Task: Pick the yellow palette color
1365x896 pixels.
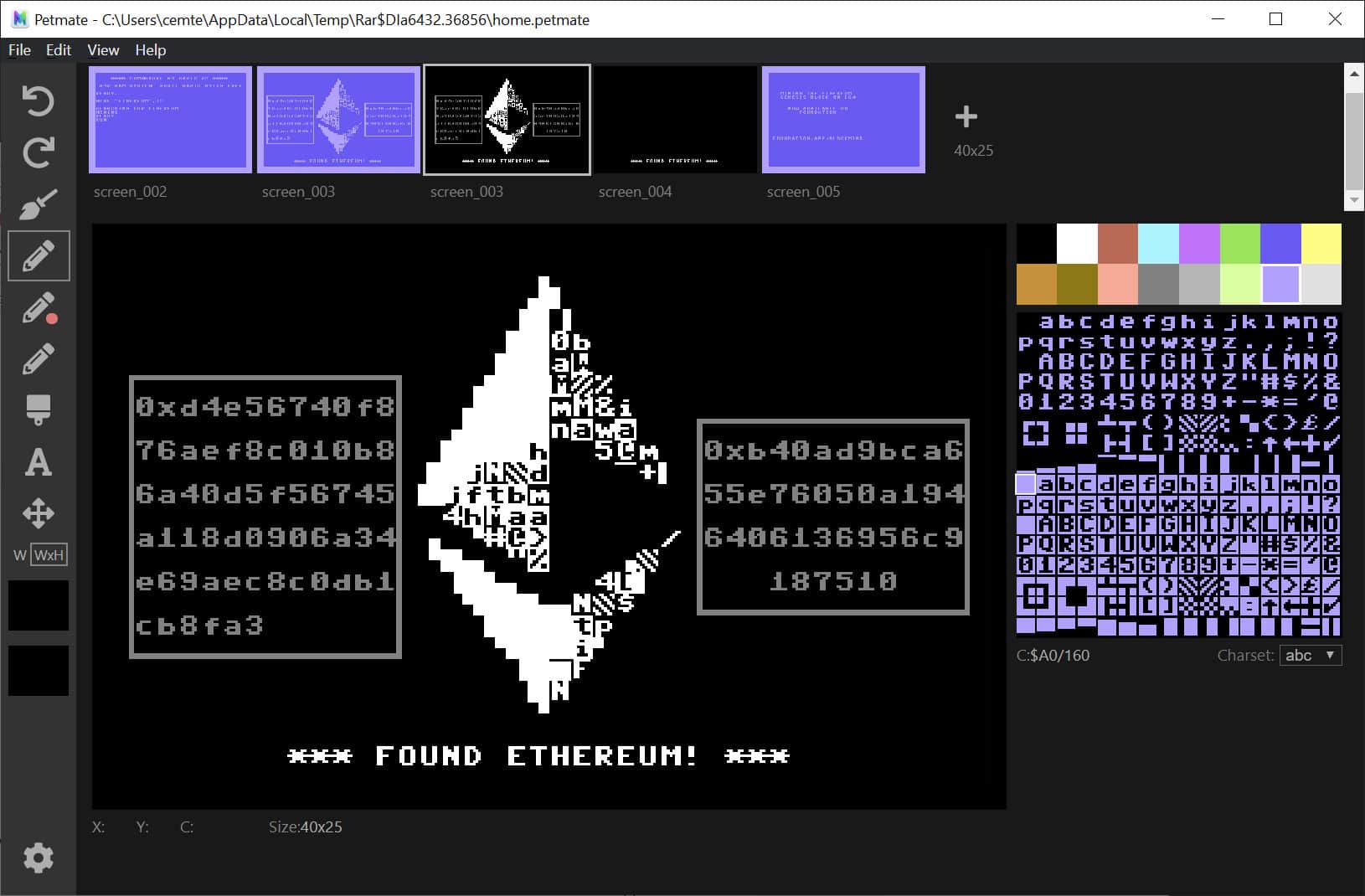Action: [1321, 244]
